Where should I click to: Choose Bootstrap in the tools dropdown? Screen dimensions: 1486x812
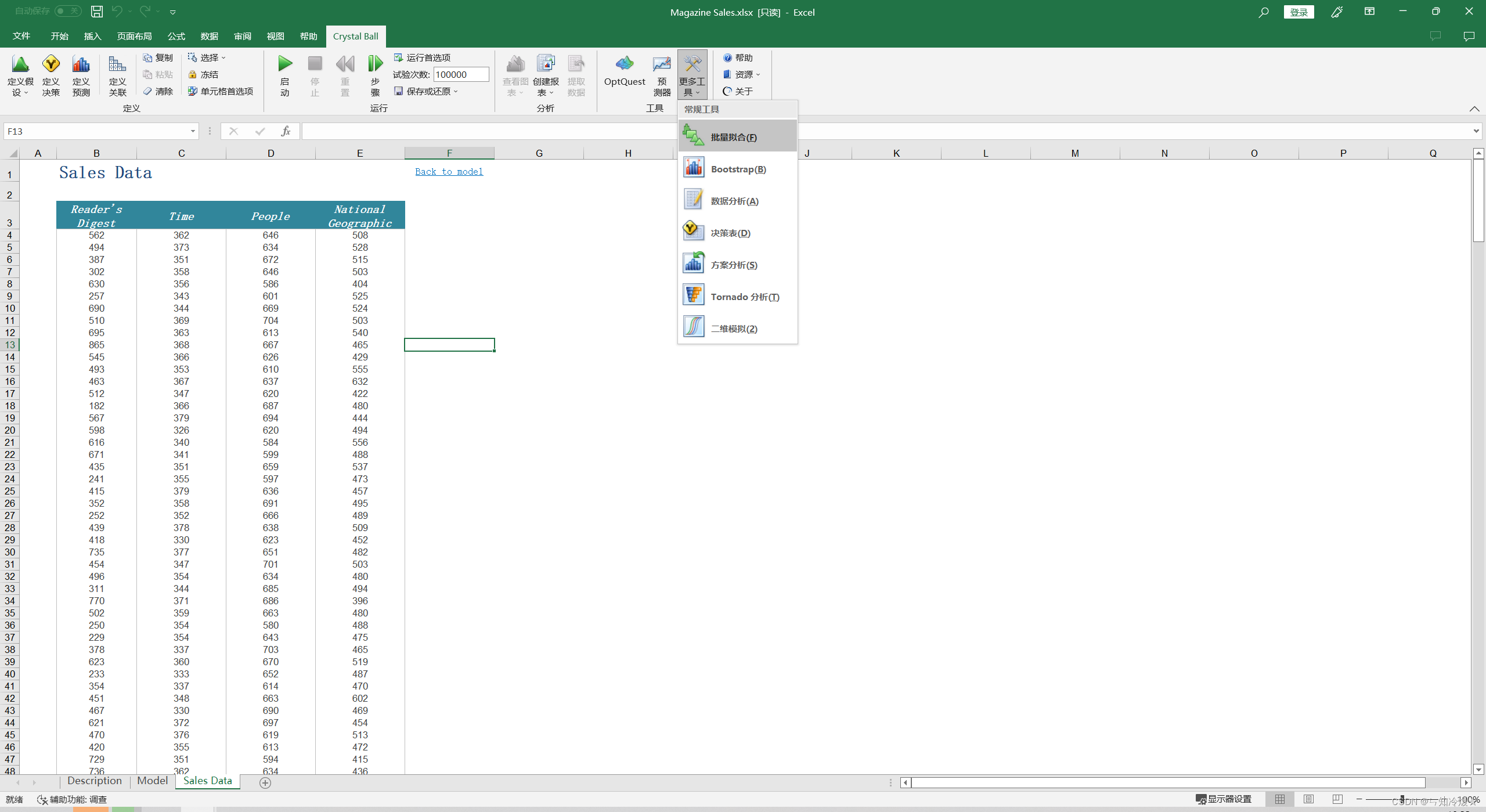(x=737, y=169)
